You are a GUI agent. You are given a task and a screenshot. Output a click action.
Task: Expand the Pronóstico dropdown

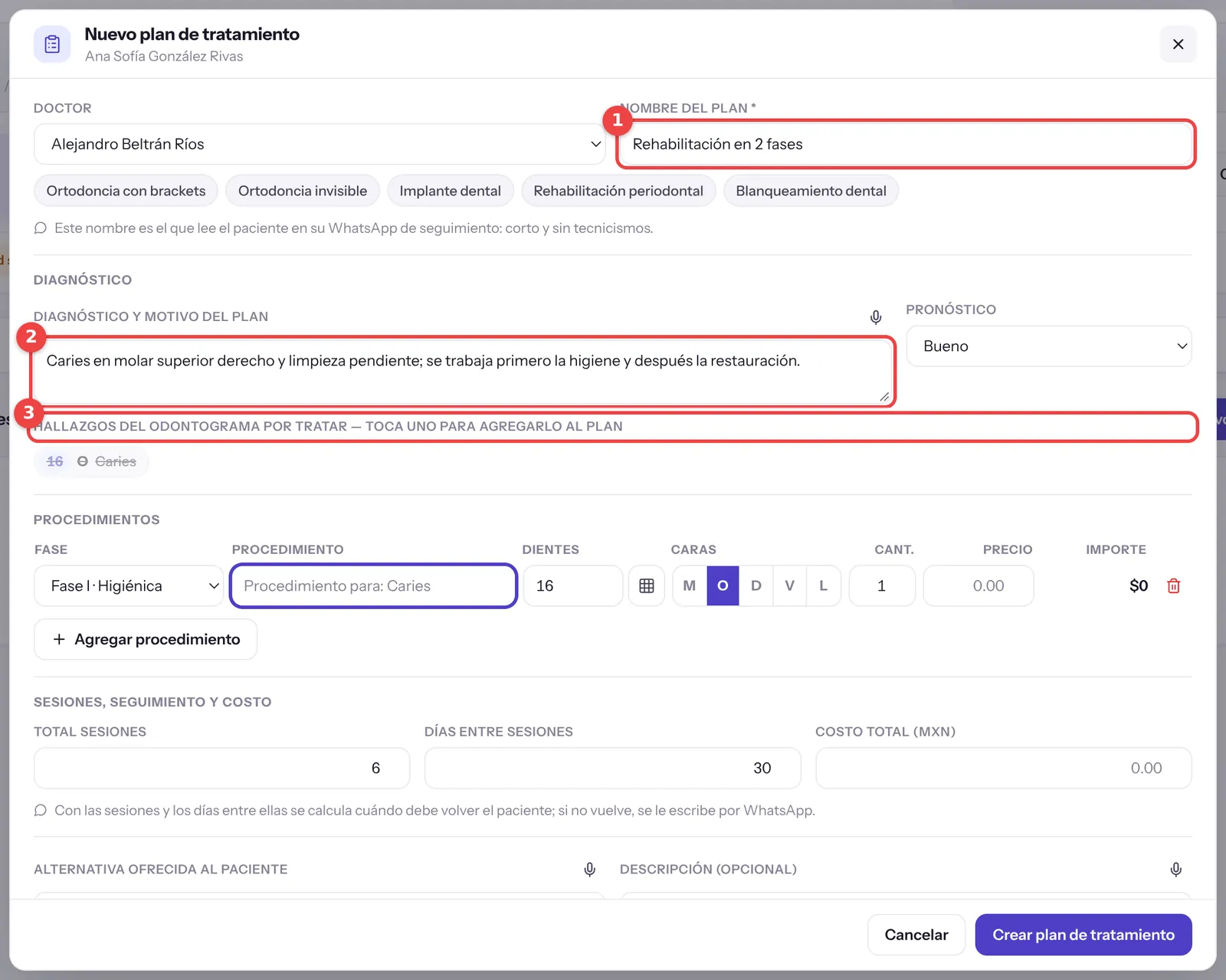(1049, 346)
